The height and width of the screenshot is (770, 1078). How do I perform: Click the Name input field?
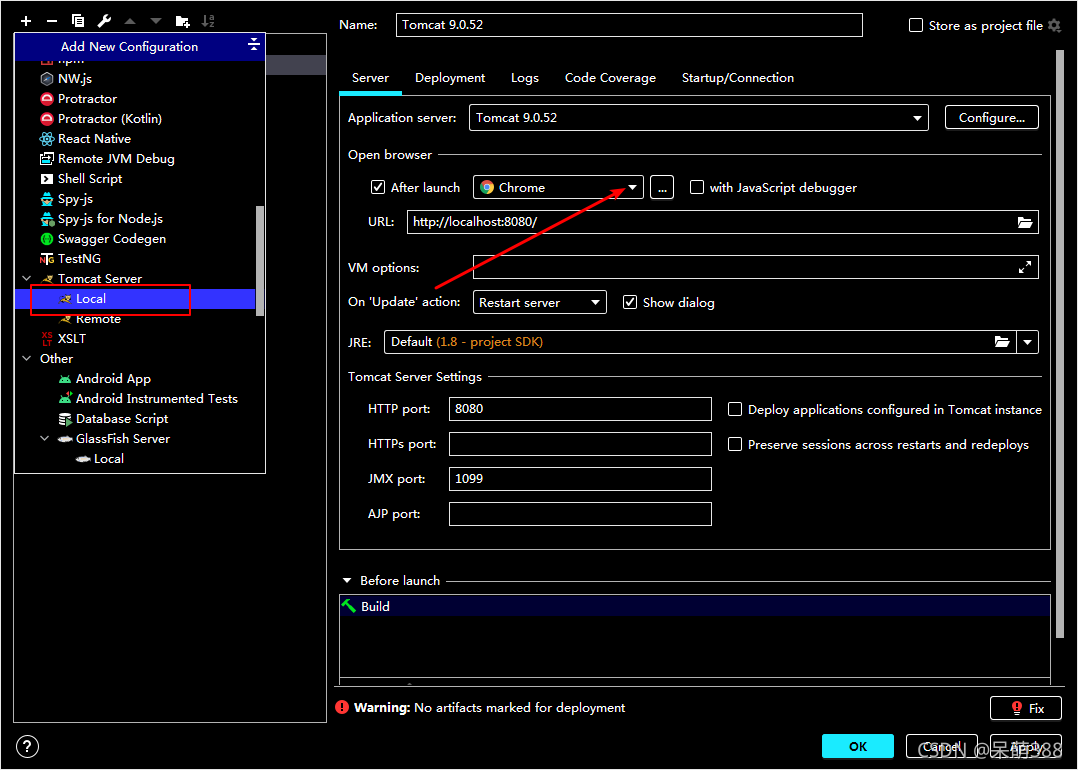coord(629,25)
